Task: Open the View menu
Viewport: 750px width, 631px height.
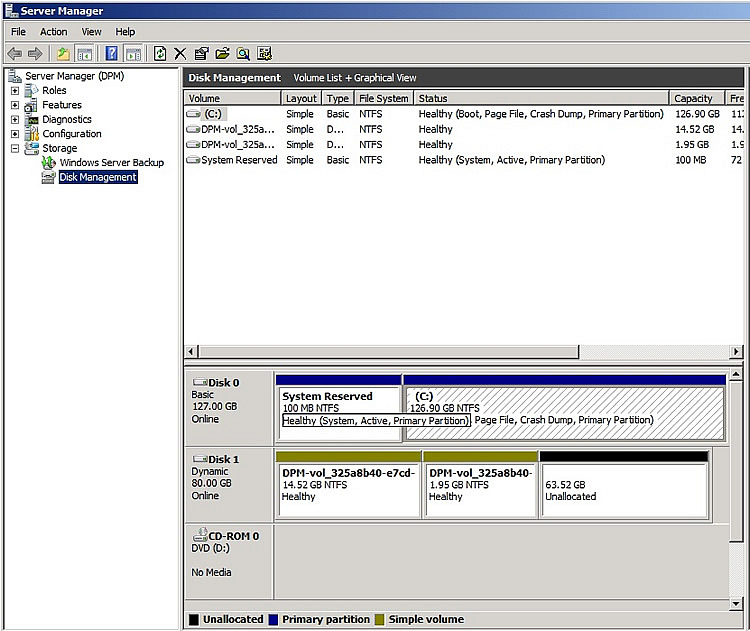Action: [91, 32]
